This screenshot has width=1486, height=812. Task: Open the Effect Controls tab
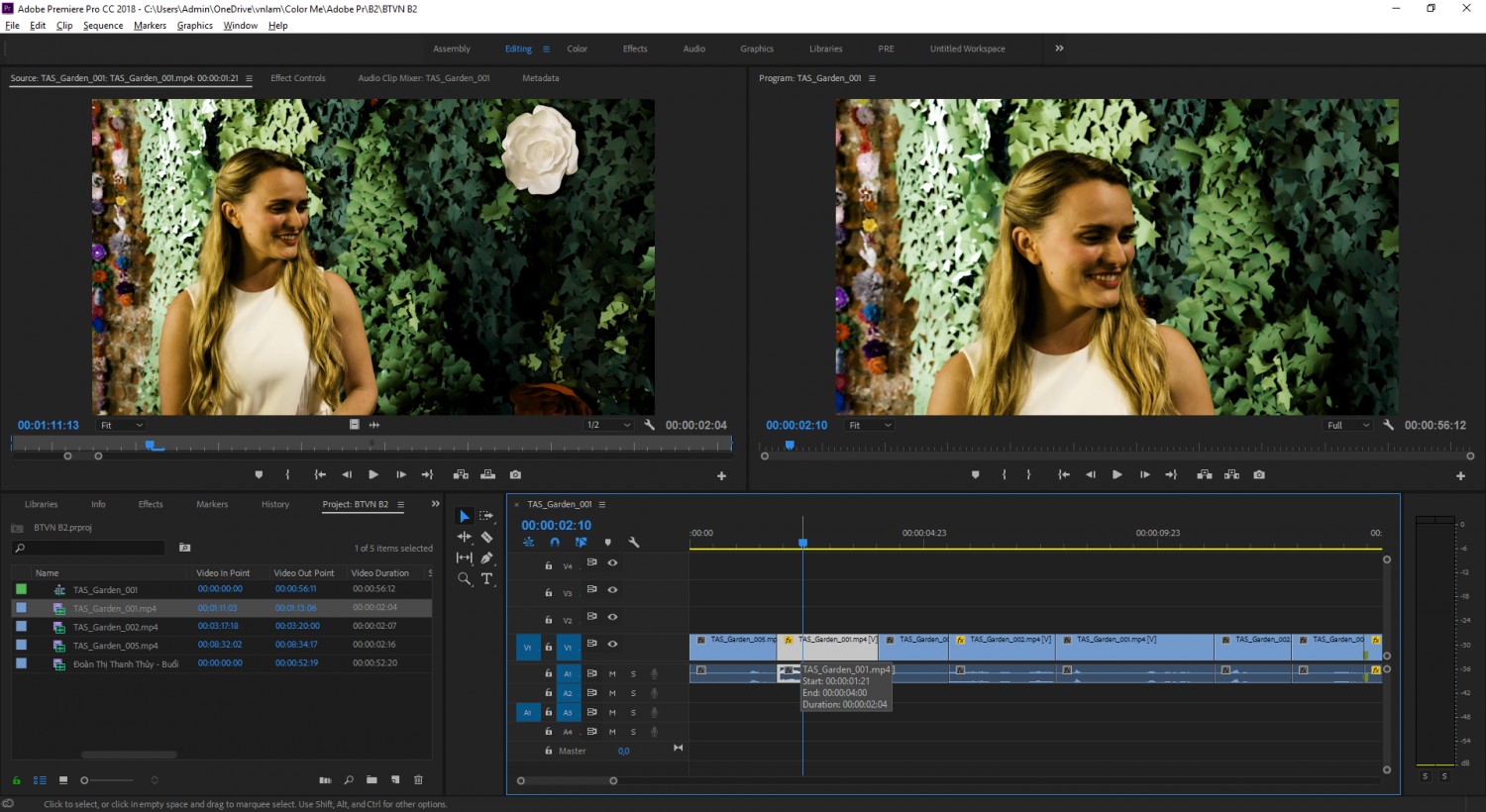298,78
